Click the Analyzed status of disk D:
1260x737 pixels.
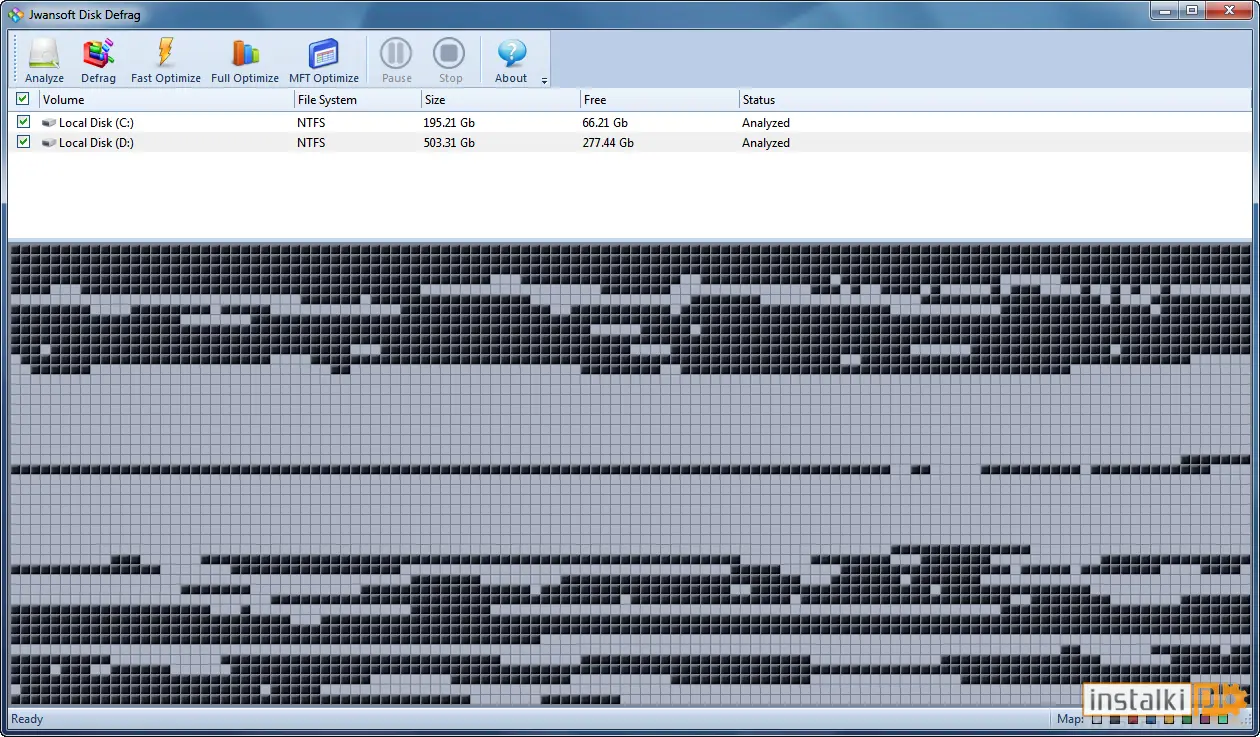[766, 143]
